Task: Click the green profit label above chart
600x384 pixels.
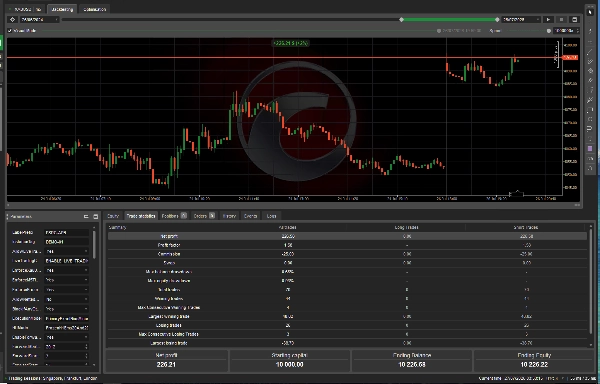Action: click(x=290, y=43)
